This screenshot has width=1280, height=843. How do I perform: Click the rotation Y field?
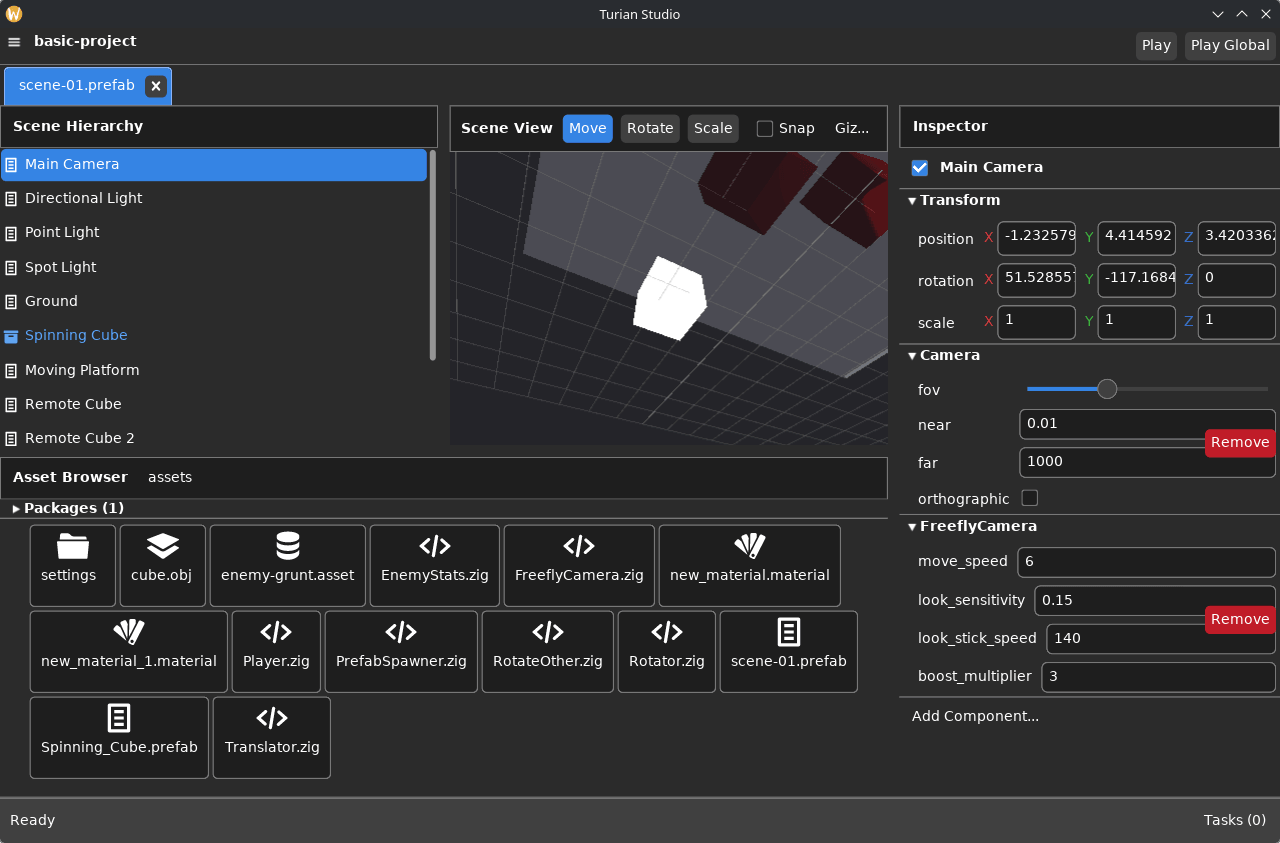click(x=1137, y=280)
